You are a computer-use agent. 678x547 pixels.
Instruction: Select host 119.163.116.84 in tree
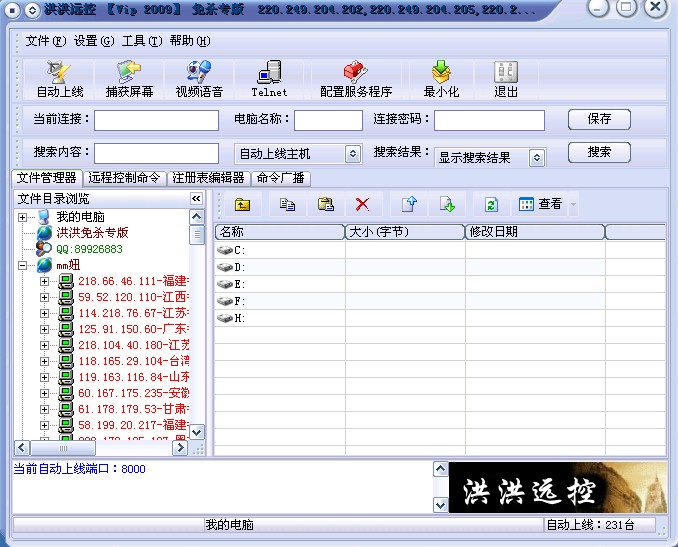click(133, 377)
